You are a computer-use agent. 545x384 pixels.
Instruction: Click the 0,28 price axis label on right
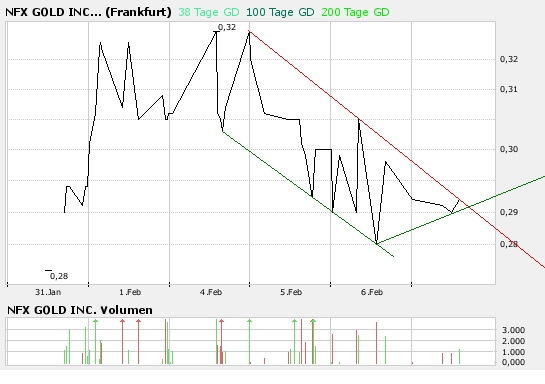coord(509,244)
